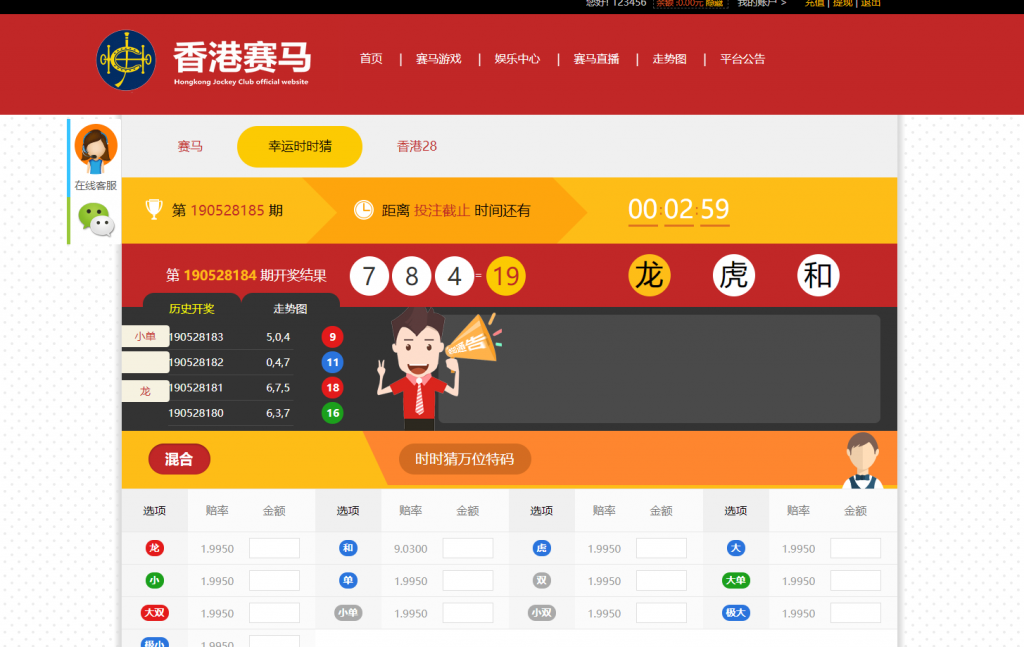The height and width of the screenshot is (647, 1024).
Task: Pick the green 大单 option badge
Action: tap(736, 581)
